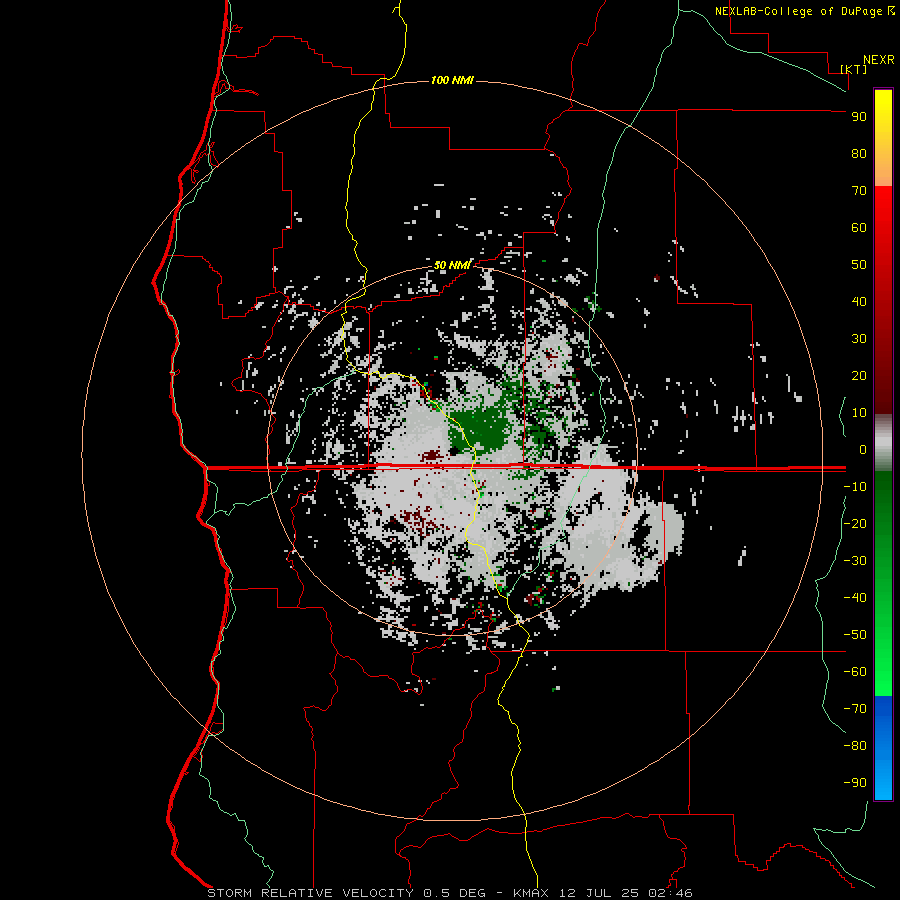Click the 30 value on the velocity scale

click(859, 339)
